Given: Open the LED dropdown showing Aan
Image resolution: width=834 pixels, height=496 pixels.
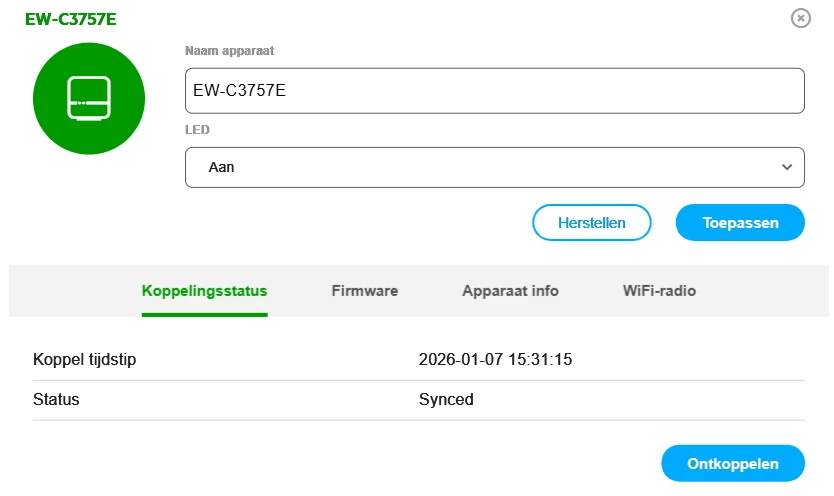Looking at the screenshot, I should click(x=494, y=167).
